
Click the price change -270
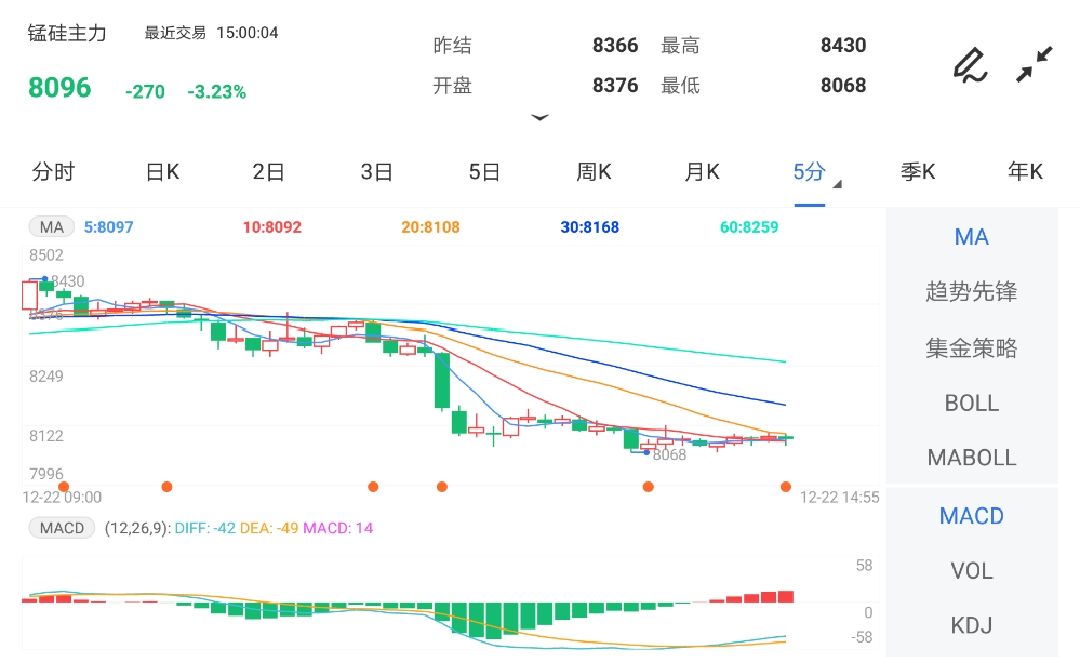point(145,92)
